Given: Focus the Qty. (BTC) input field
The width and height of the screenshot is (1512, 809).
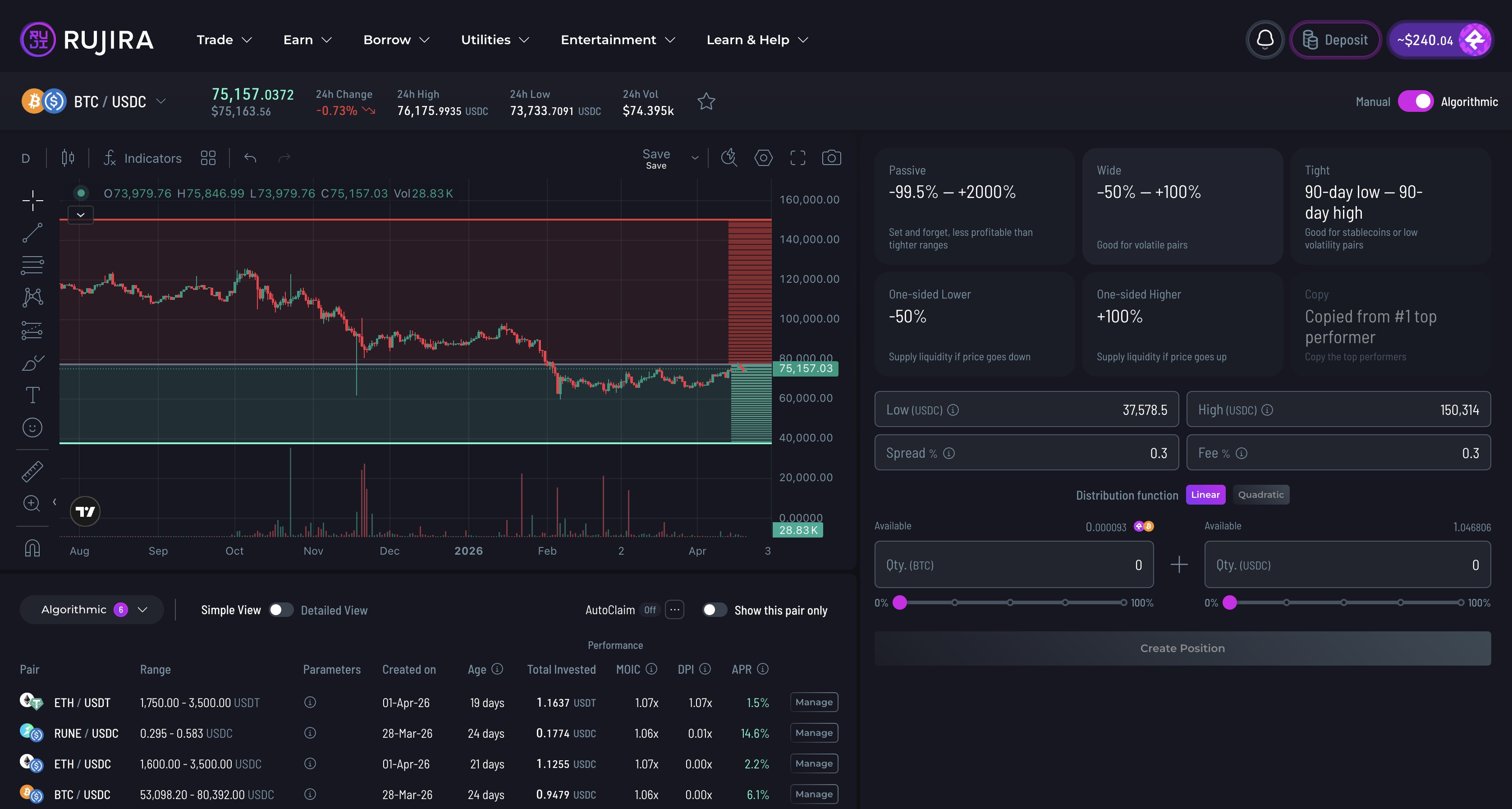Looking at the screenshot, I should 1014,565.
